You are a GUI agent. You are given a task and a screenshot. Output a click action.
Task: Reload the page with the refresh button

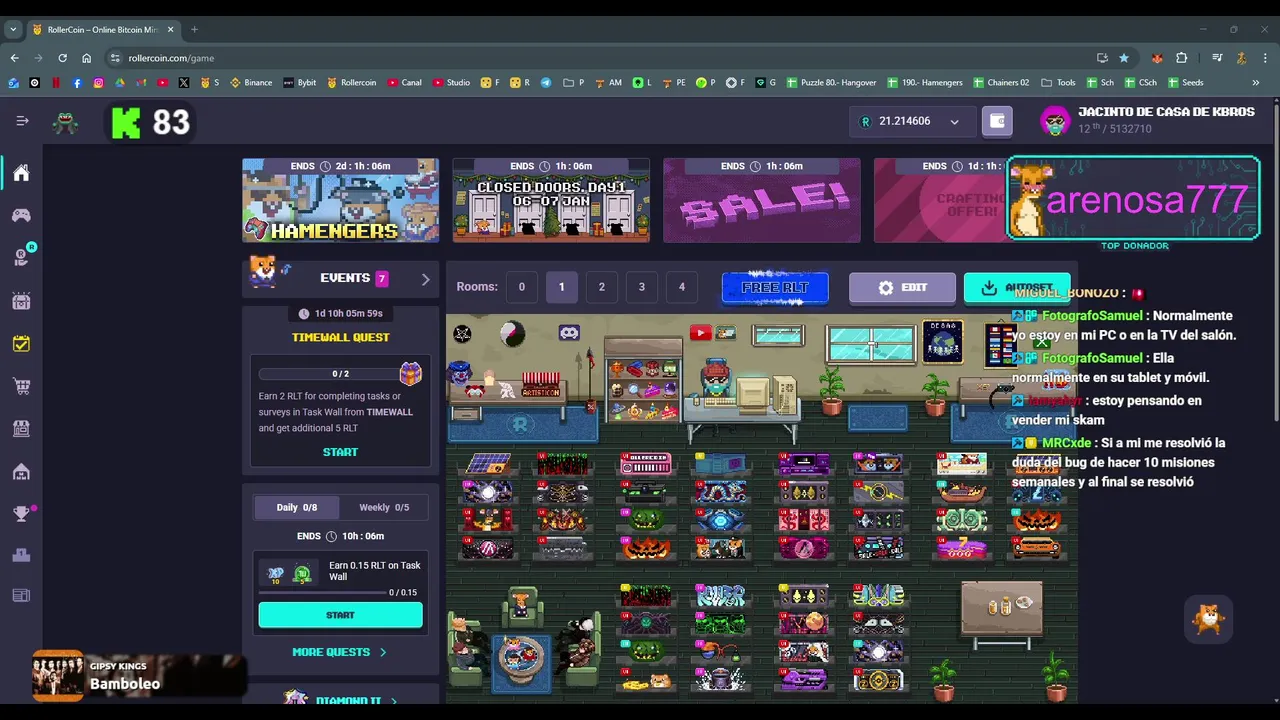point(62,58)
